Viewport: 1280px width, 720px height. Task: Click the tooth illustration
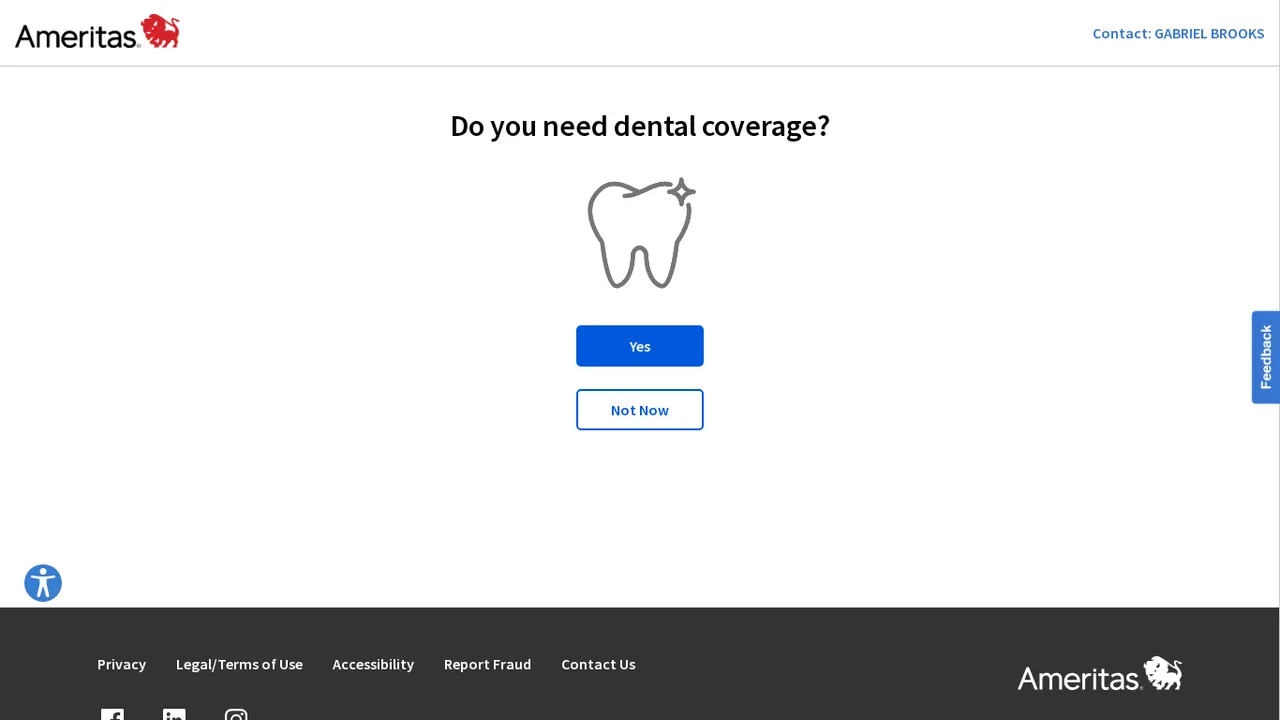pyautogui.click(x=641, y=233)
